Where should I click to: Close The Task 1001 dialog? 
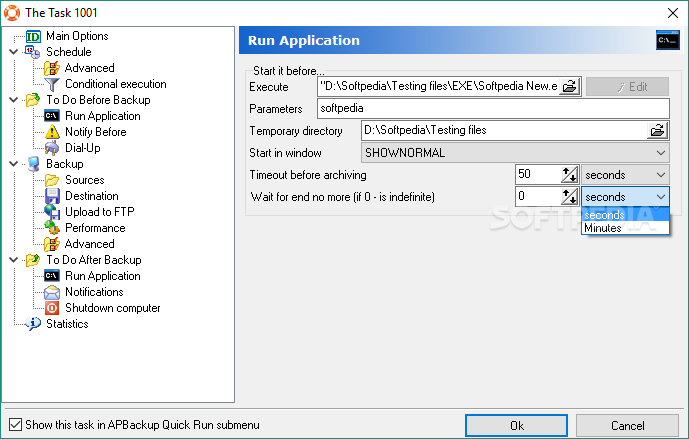point(673,13)
